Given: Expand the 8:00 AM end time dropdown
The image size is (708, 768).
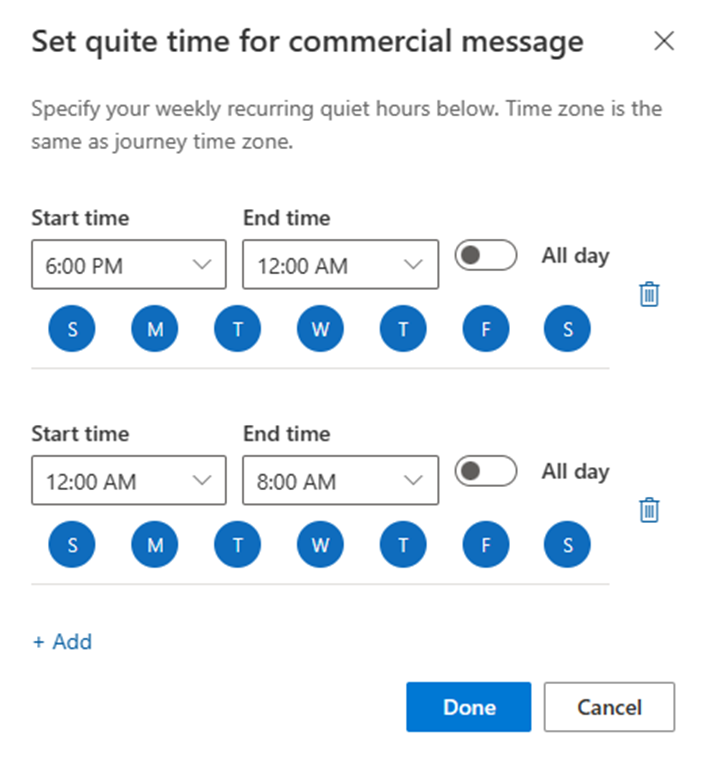Looking at the screenshot, I should [340, 480].
